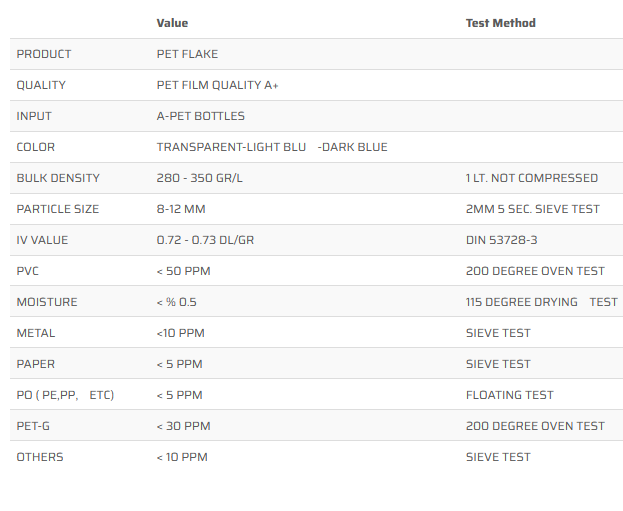Click the Test Method column header

coord(500,23)
